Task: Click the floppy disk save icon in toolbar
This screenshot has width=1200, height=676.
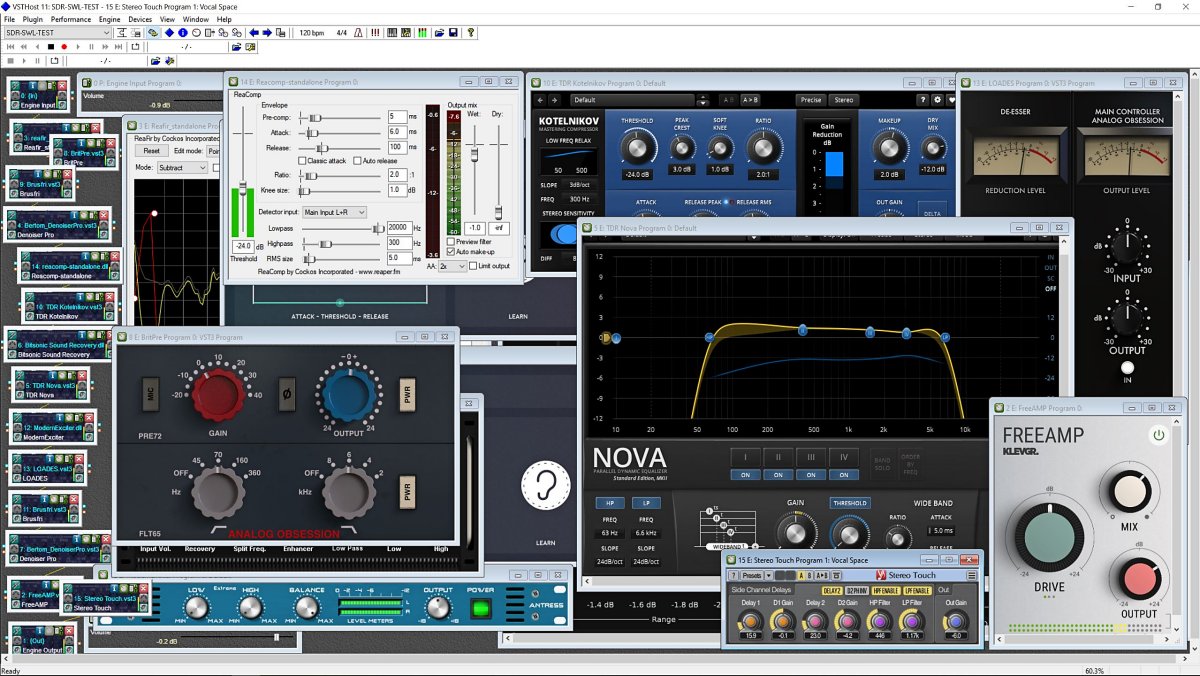Action: click(453, 33)
